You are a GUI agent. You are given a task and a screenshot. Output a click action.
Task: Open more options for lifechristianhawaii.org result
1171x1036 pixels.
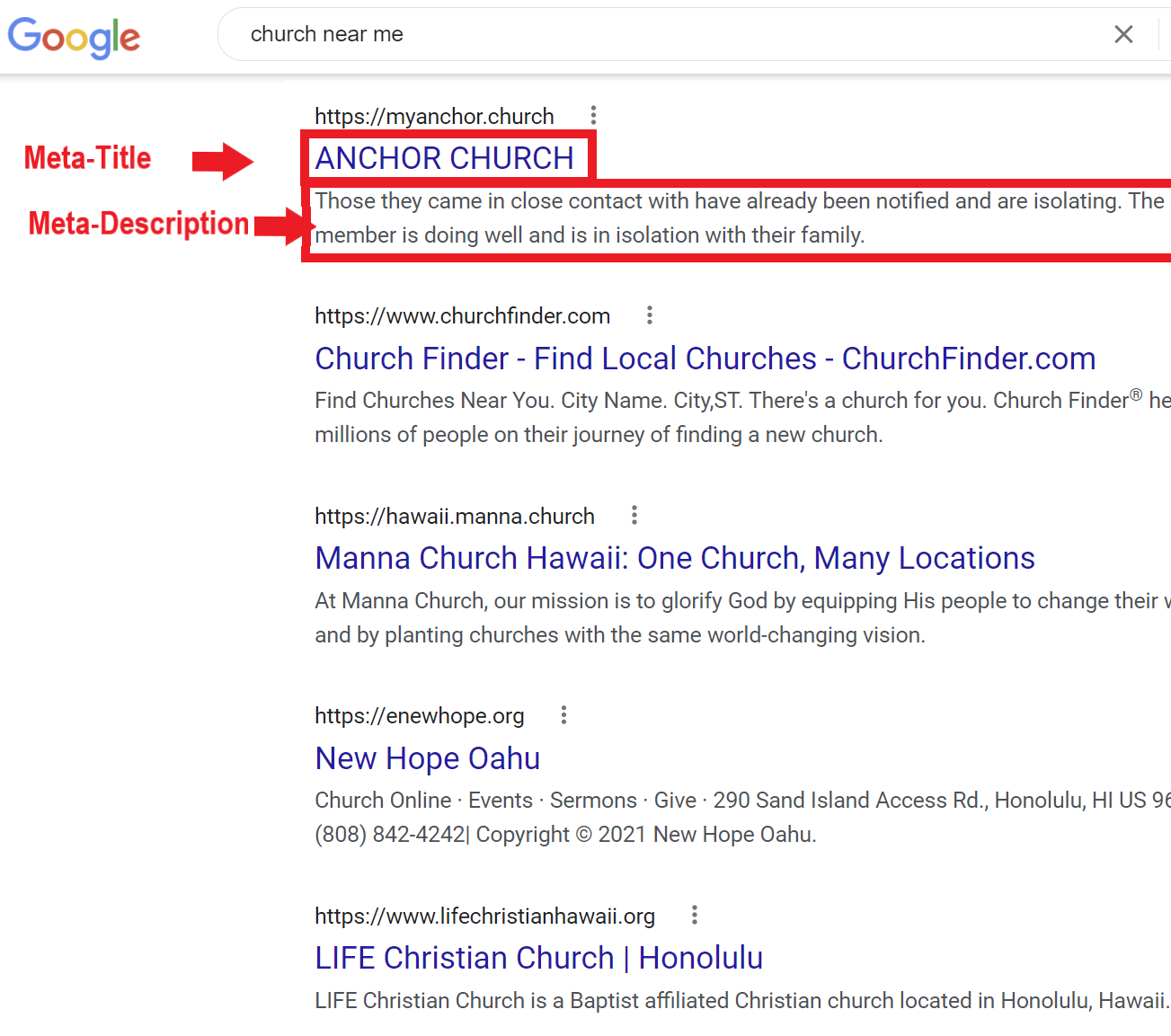(x=695, y=915)
